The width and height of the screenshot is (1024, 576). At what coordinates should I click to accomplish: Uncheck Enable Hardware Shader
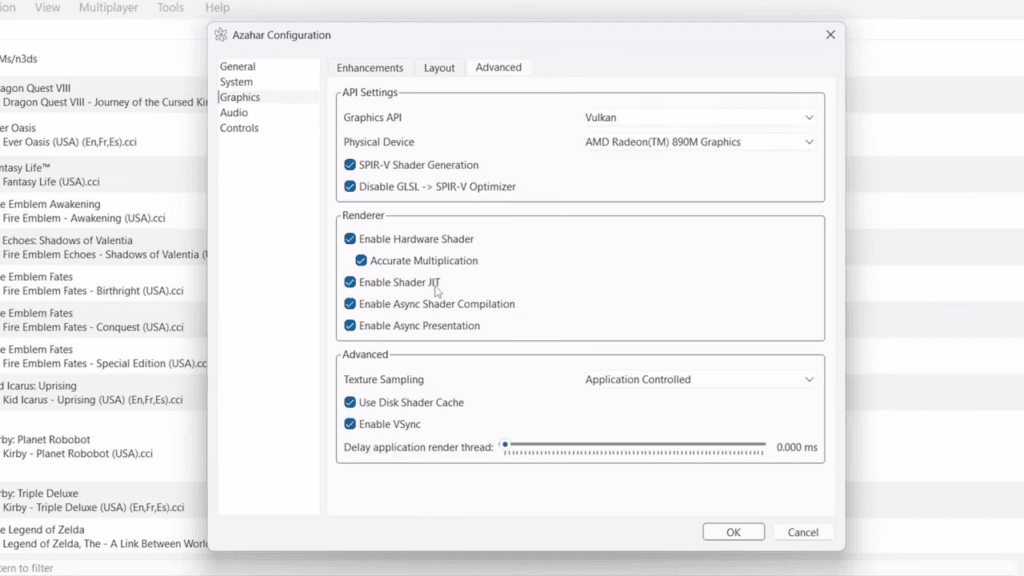click(x=350, y=239)
